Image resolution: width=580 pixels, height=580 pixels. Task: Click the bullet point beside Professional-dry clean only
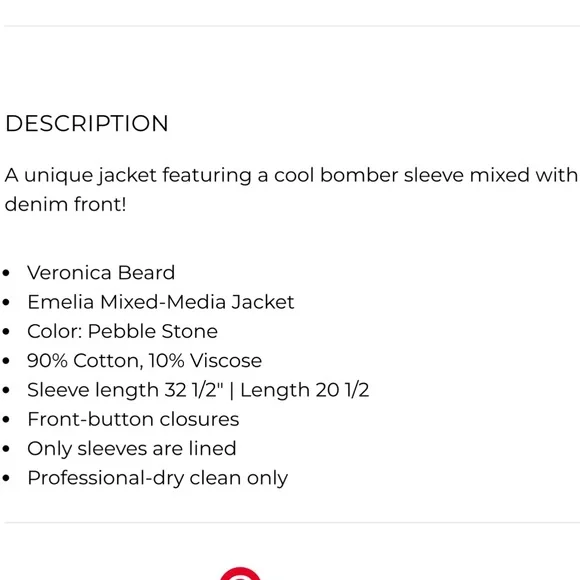6,478
